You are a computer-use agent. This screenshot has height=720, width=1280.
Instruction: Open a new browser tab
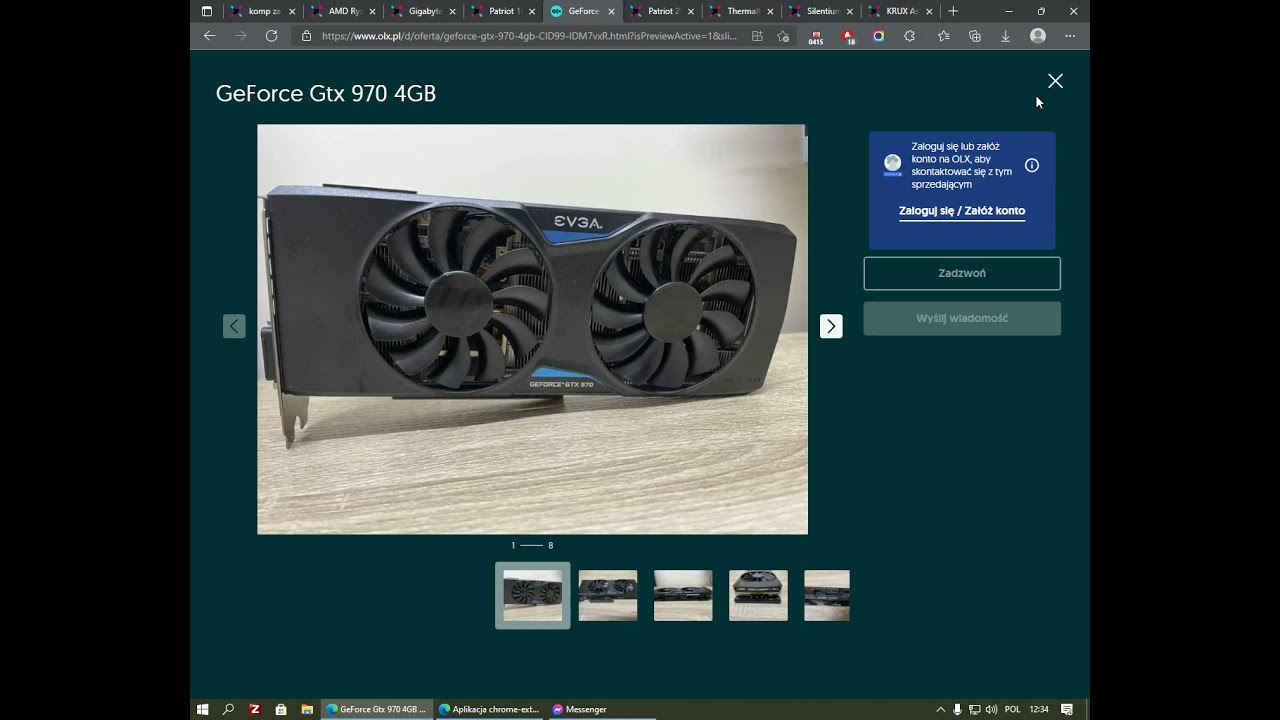coord(953,11)
